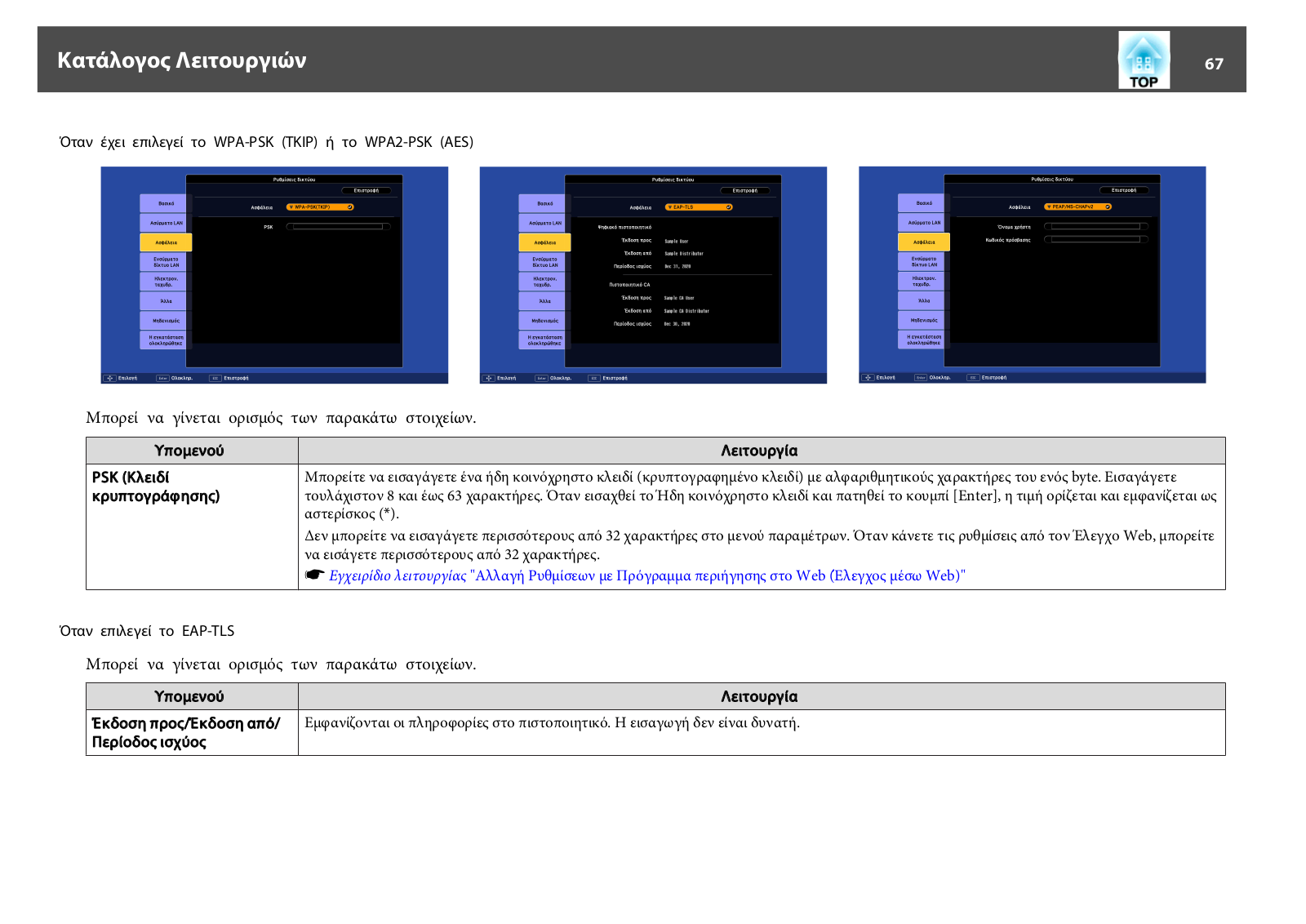Image resolution: width=1306 pixels, height=924 pixels.
Task: Select highlighted Ασφάλεια tab in PEAP screenshot
Action: [924, 242]
